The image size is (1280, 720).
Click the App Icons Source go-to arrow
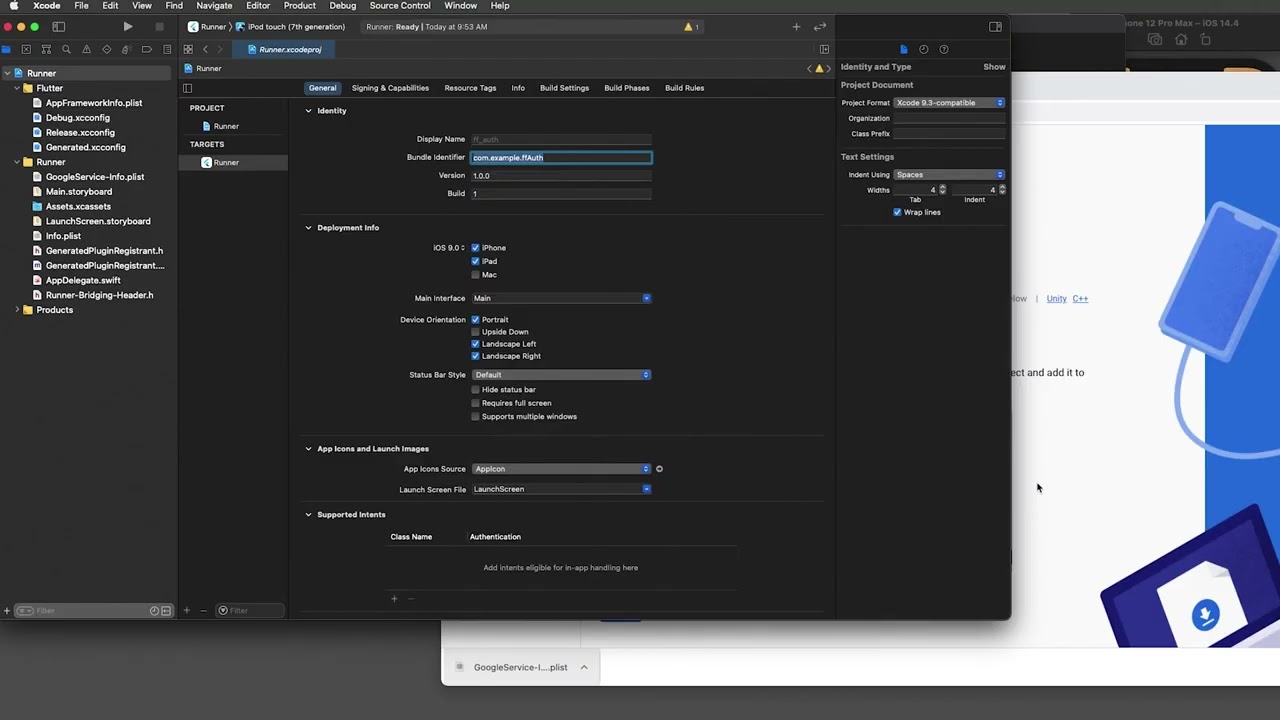pyautogui.click(x=659, y=469)
